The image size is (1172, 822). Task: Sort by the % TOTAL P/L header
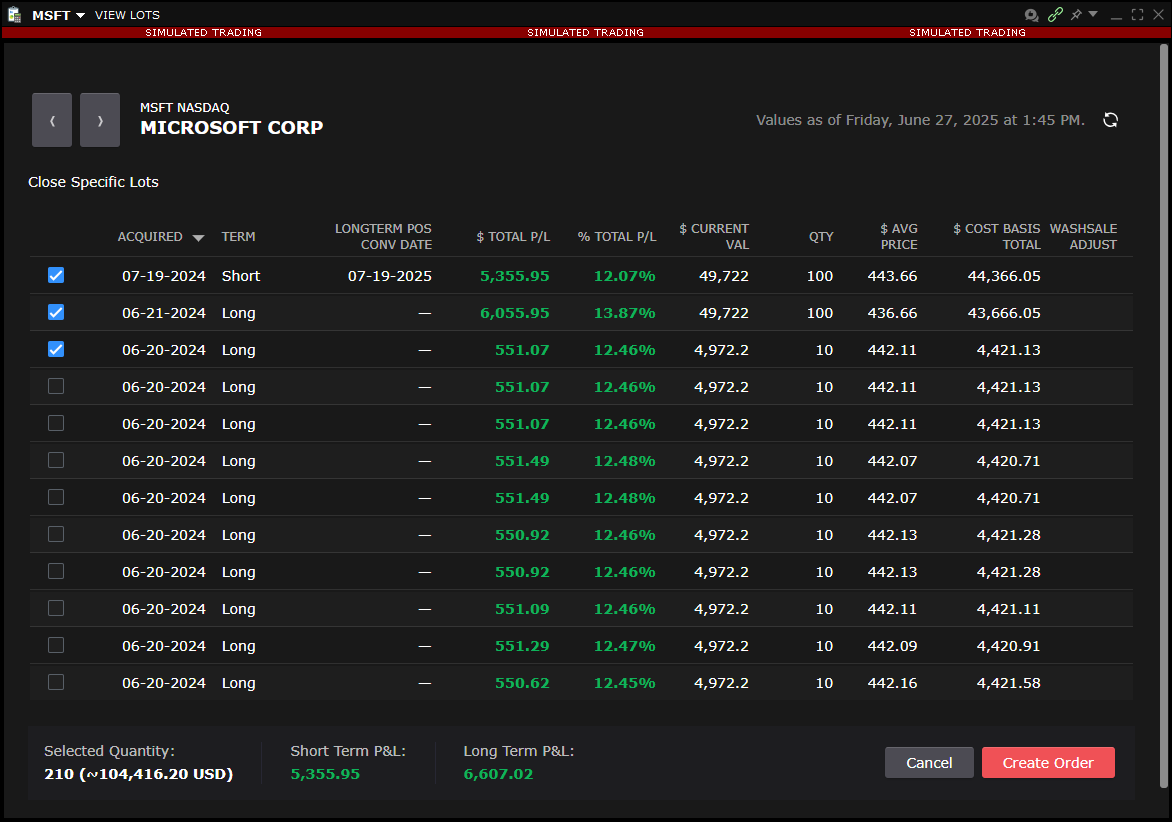coord(617,237)
